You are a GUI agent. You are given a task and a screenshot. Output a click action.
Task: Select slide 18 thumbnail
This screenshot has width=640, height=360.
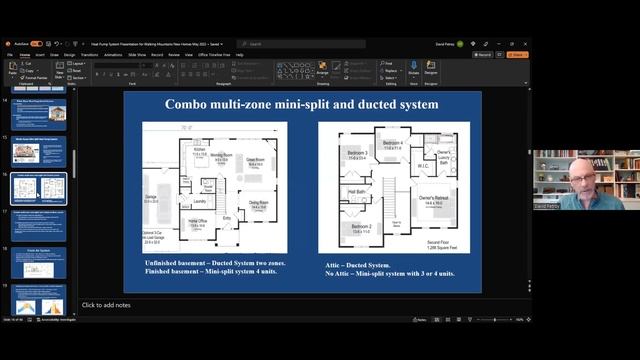coord(39,263)
